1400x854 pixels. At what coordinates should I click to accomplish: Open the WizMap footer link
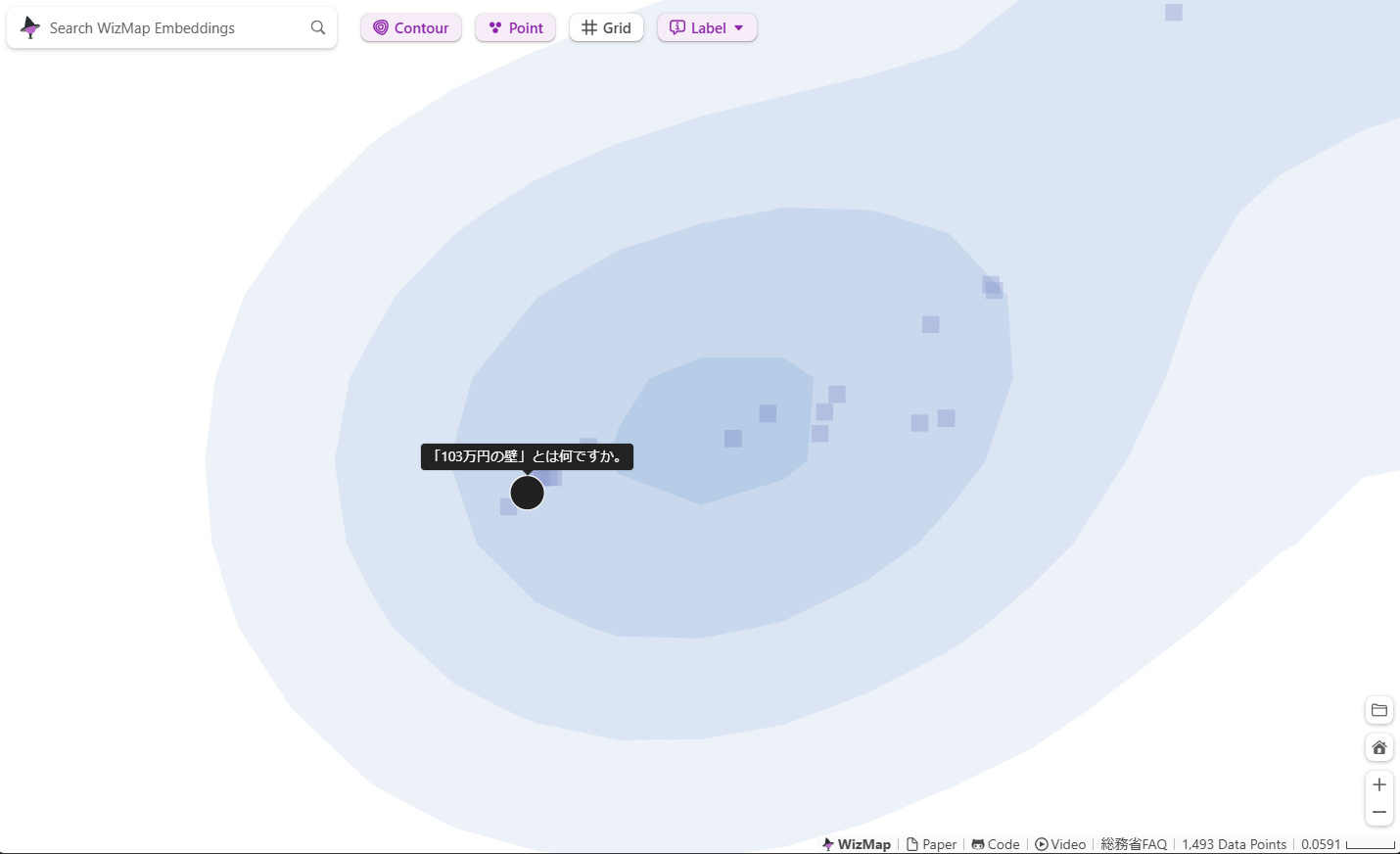(x=857, y=844)
